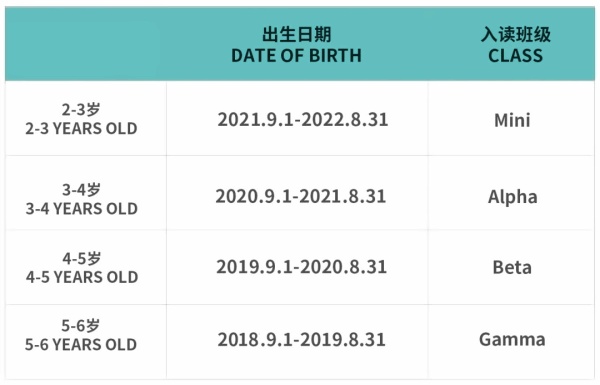Select the 5-6 YEARS OLD row label
This screenshot has height=385, width=600.
pyautogui.click(x=81, y=345)
